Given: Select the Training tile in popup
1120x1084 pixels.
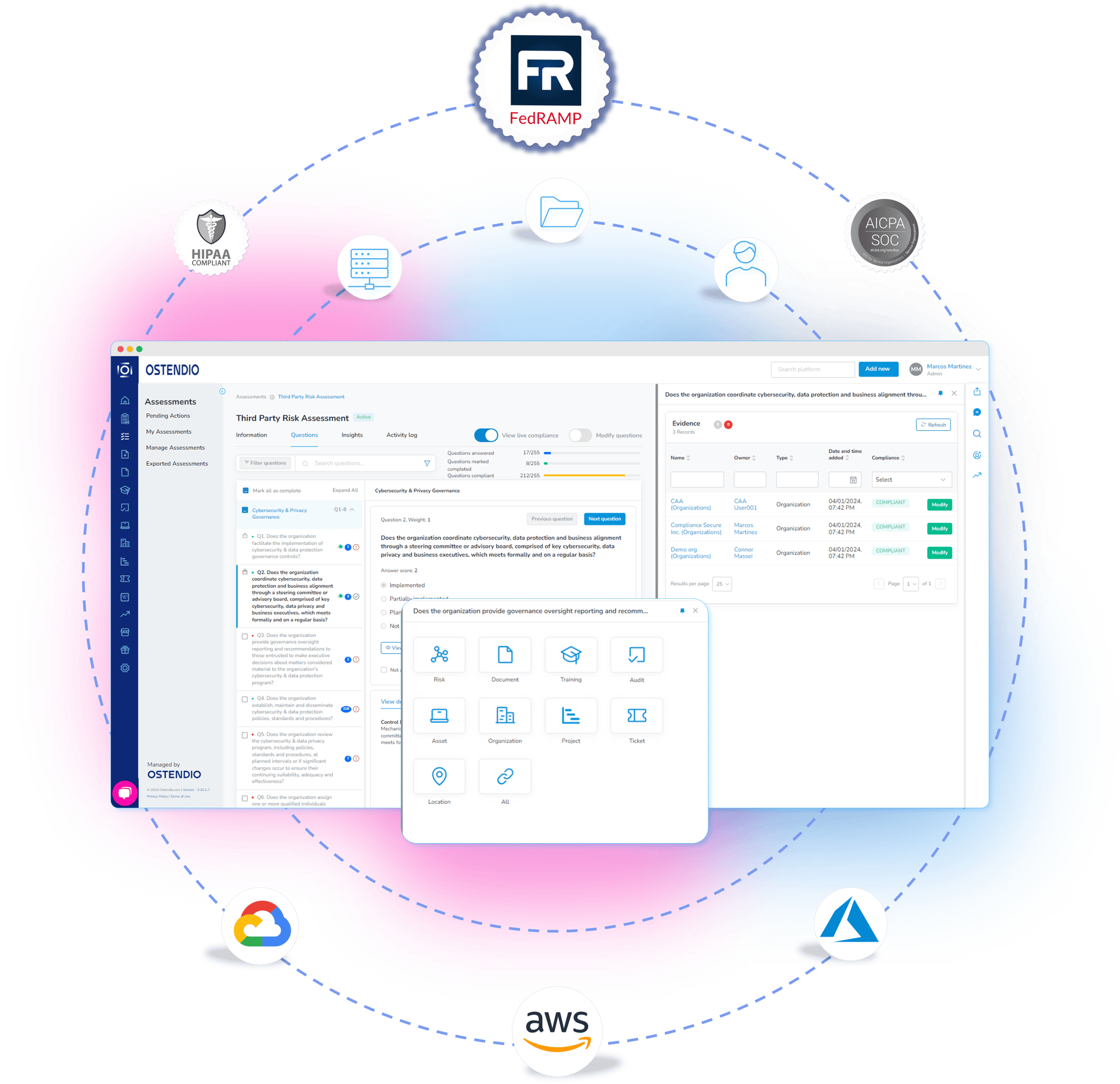Looking at the screenshot, I should tap(571, 655).
